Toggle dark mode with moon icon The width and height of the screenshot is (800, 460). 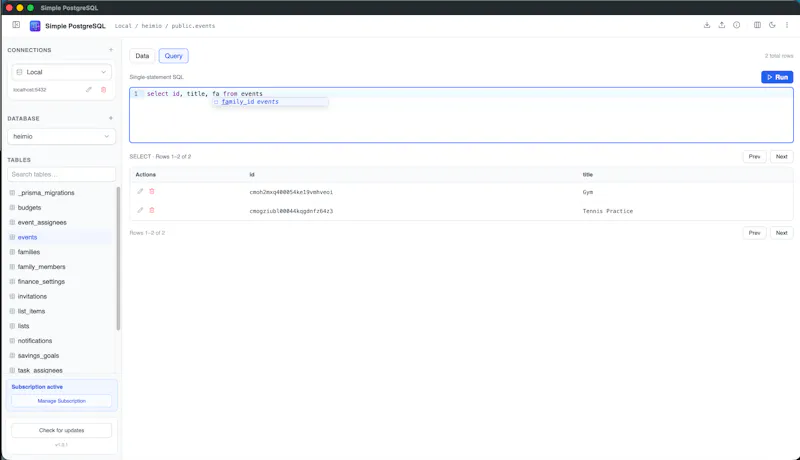click(x=772, y=25)
